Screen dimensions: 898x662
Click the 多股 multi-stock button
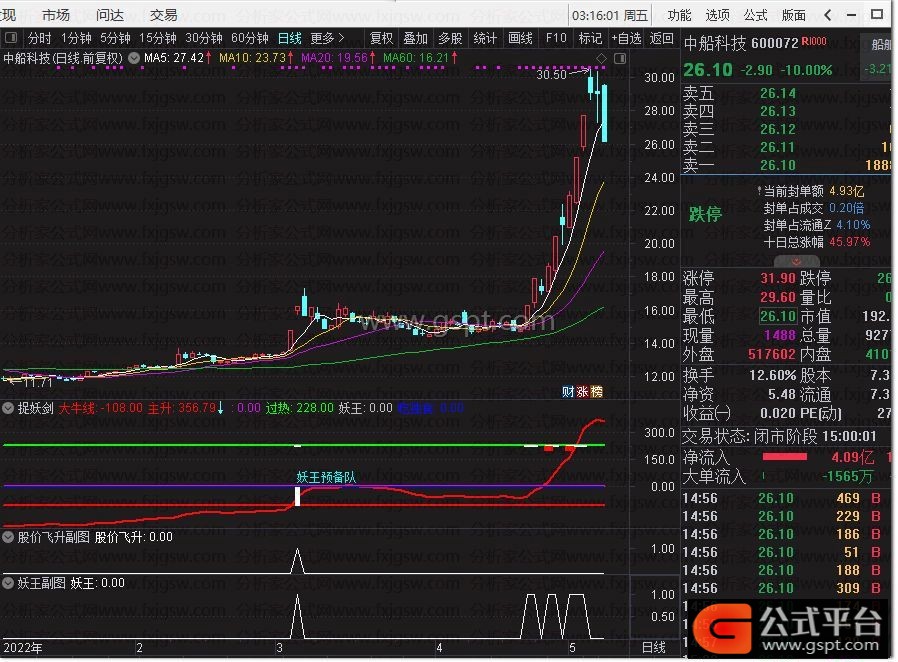click(x=450, y=38)
